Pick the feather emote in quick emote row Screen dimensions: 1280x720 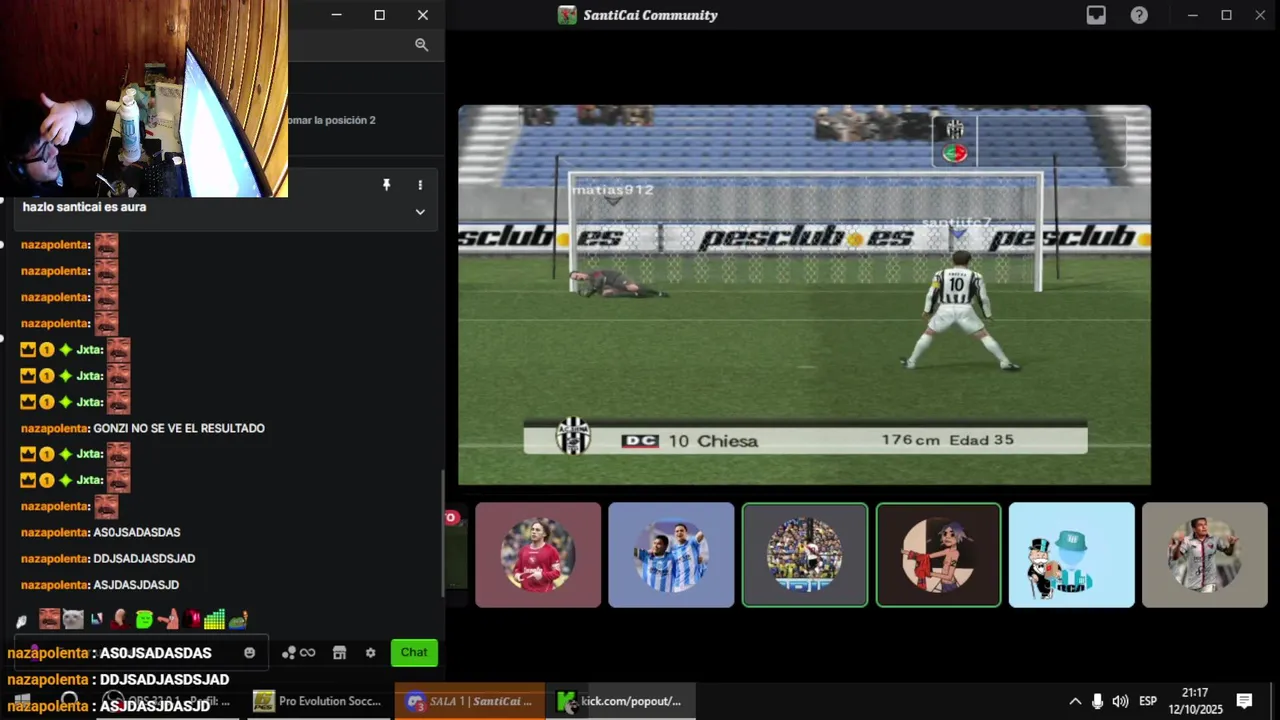click(x=22, y=620)
